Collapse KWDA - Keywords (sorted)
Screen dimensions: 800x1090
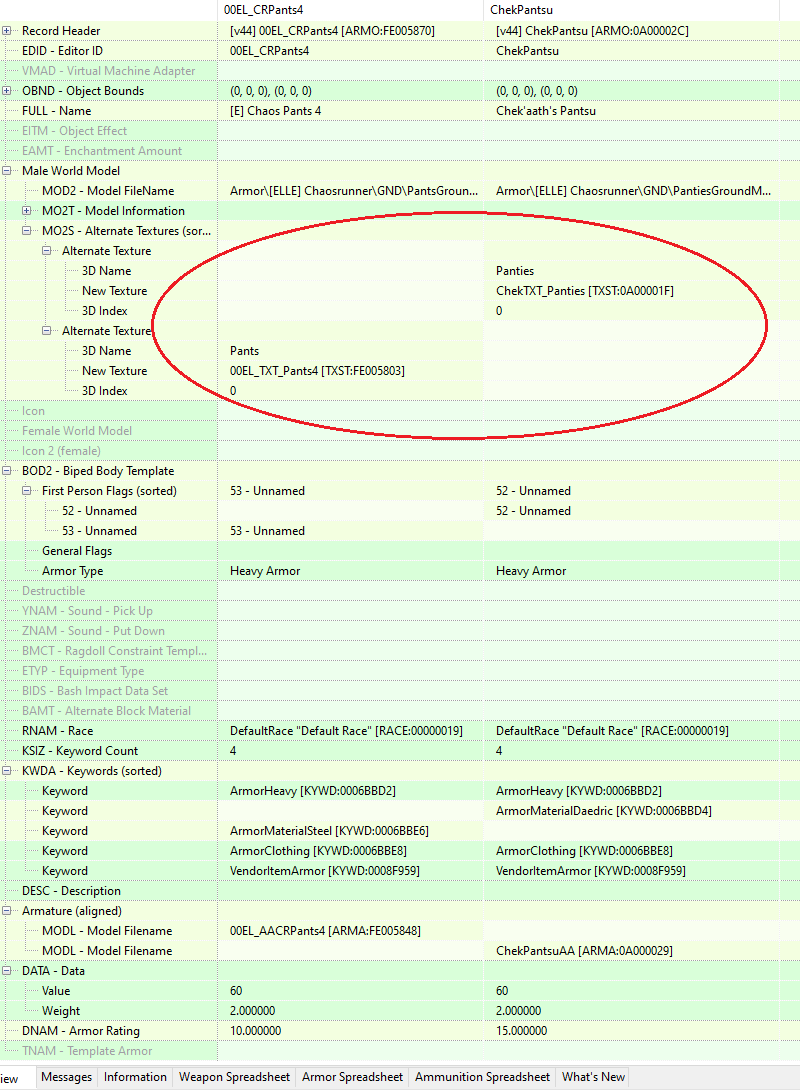click(6, 771)
